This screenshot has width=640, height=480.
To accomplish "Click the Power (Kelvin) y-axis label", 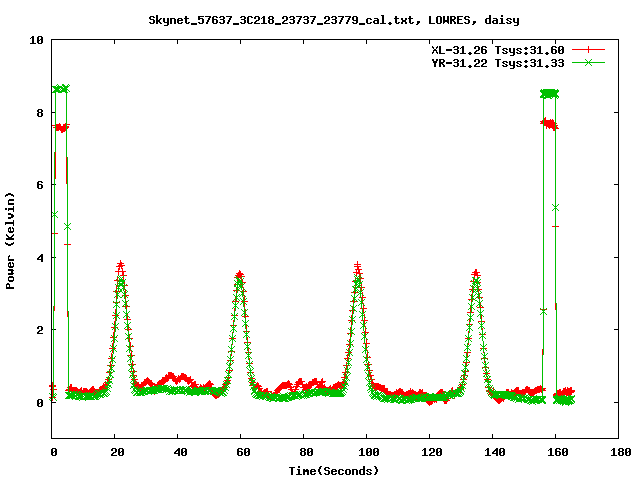I will tap(11, 238).
